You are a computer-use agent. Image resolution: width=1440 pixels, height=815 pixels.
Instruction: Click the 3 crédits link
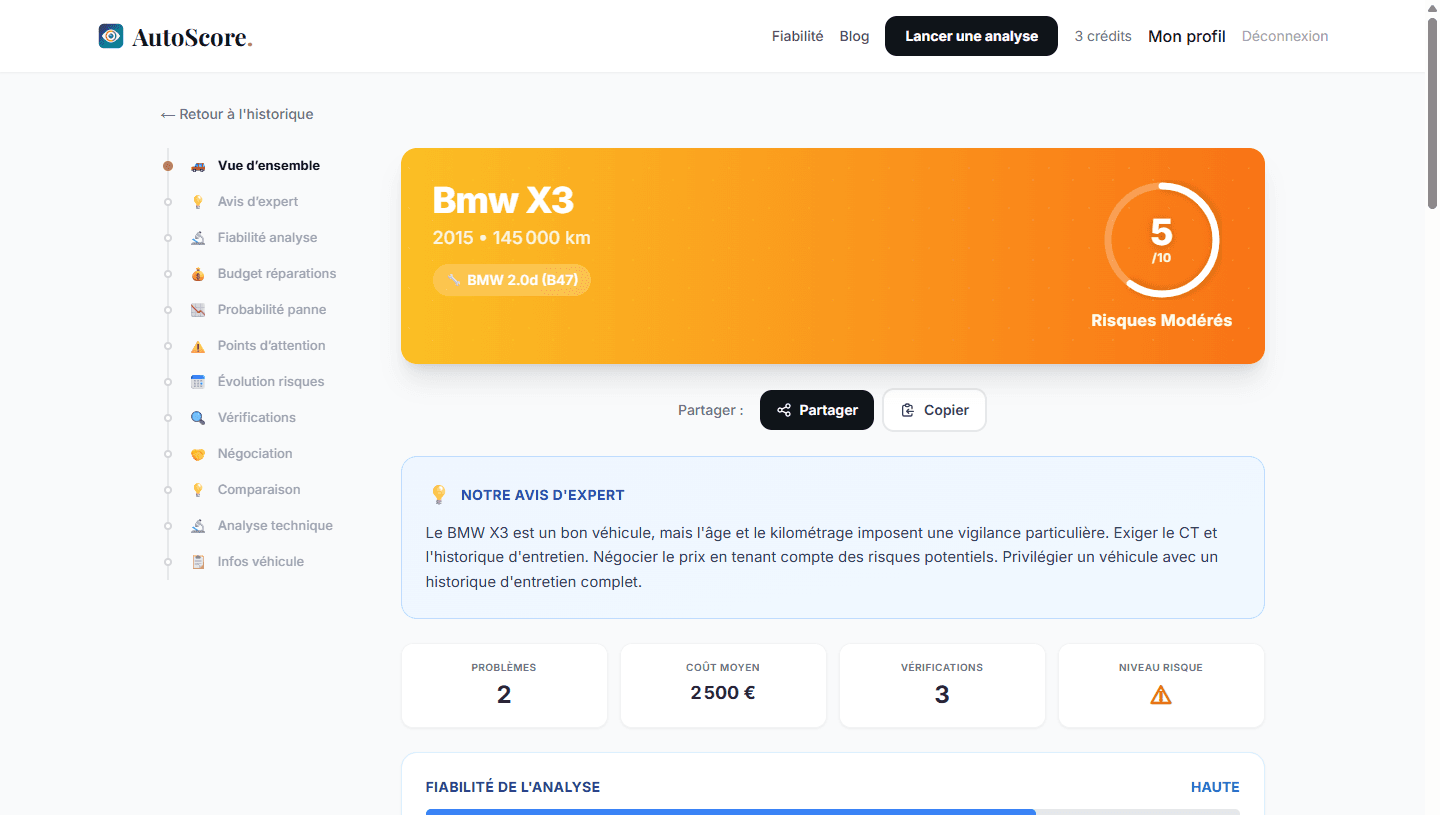point(1103,36)
